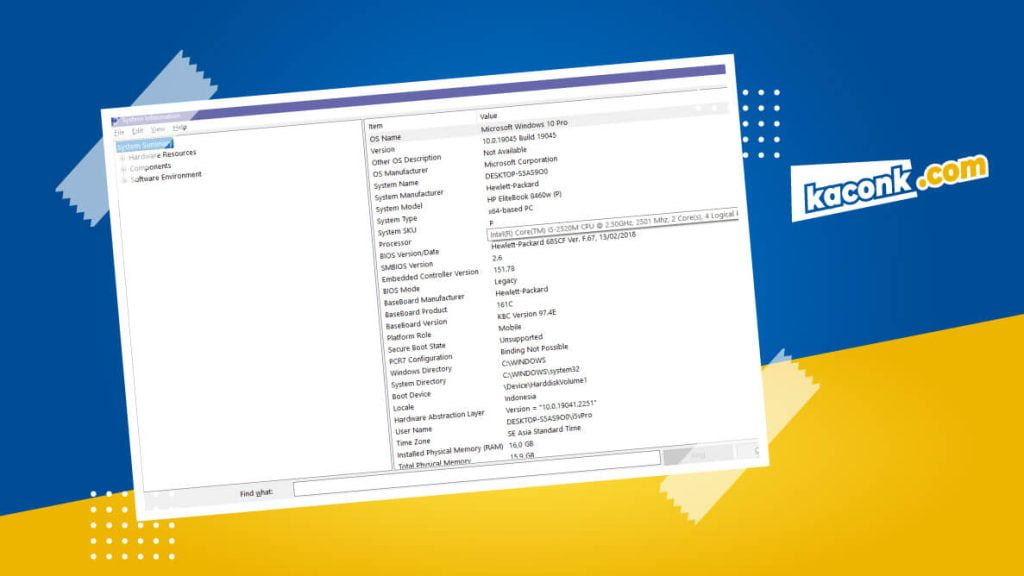Expand the Hardware Resources node
The width and height of the screenshot is (1024, 576).
[x=122, y=158]
